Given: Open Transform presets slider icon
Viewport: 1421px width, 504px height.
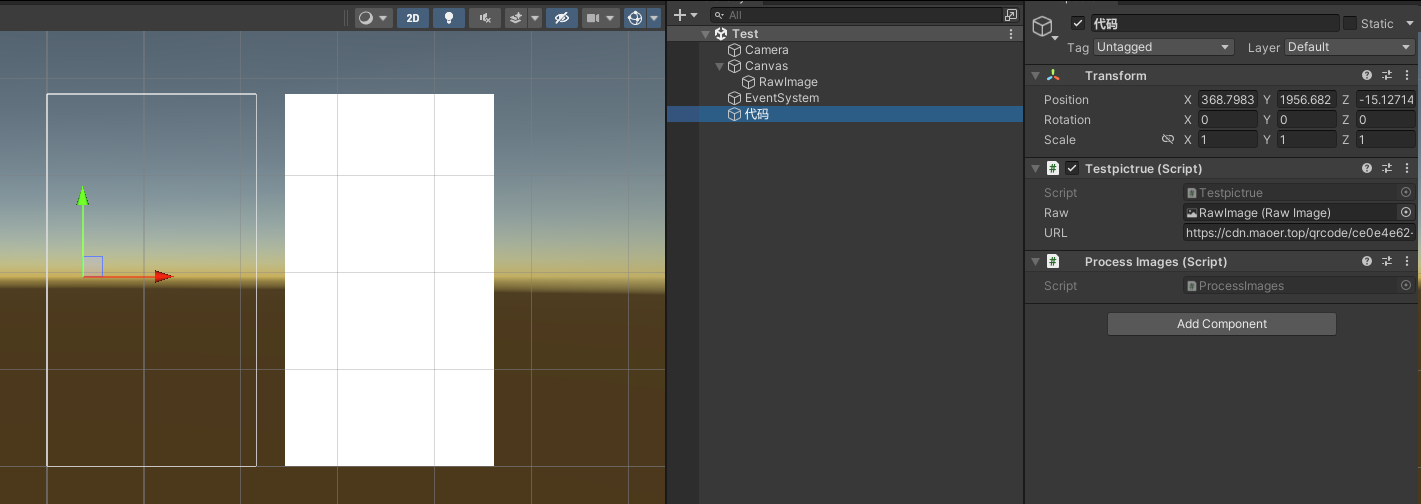Looking at the screenshot, I should 1387,76.
